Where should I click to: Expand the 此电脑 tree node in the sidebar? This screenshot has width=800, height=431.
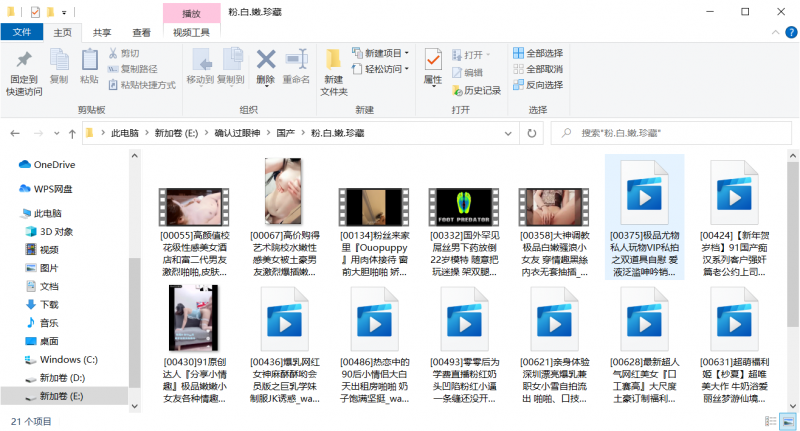pos(10,213)
